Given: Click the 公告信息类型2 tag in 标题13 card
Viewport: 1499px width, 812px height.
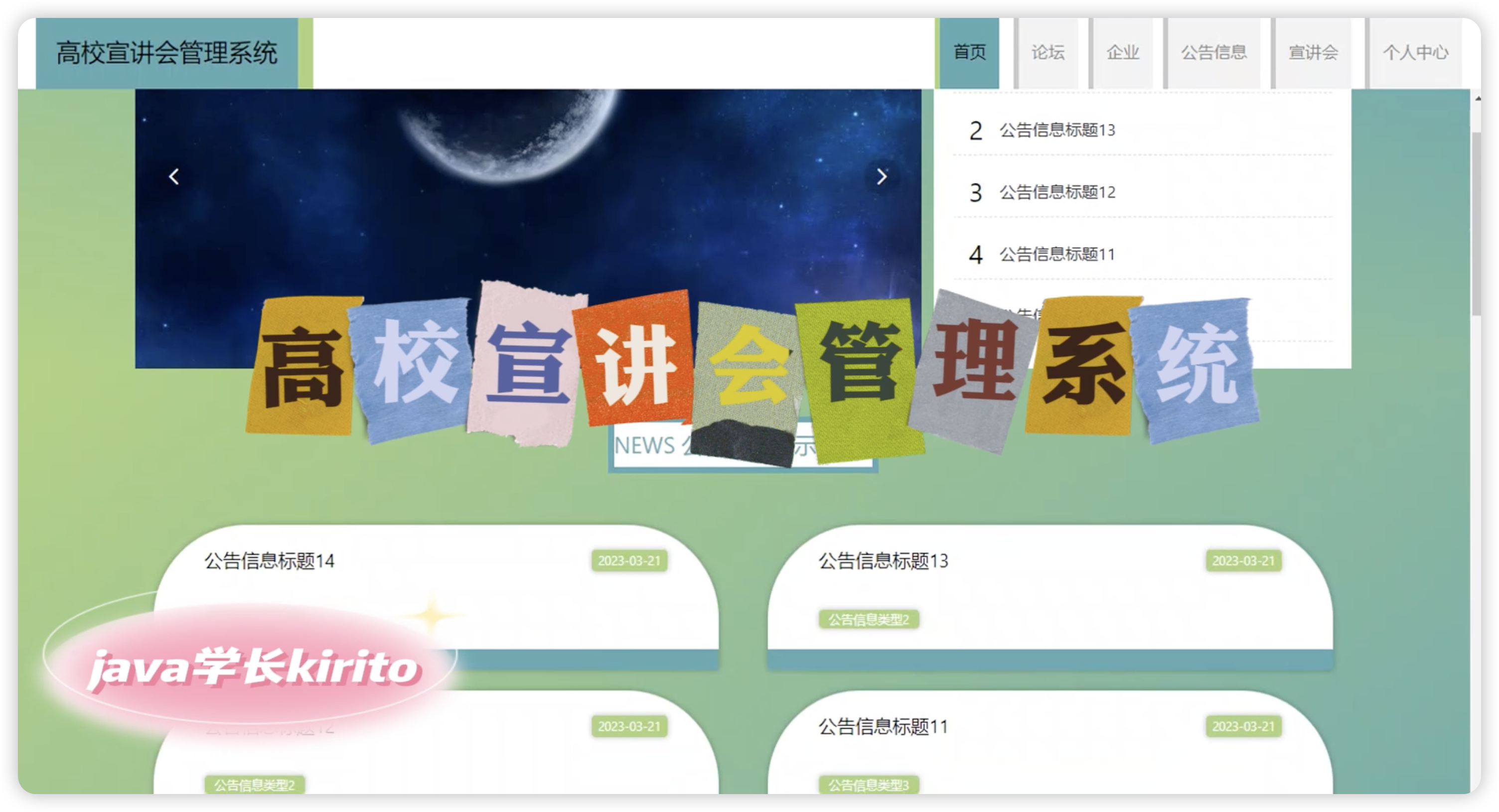Looking at the screenshot, I should 868,620.
